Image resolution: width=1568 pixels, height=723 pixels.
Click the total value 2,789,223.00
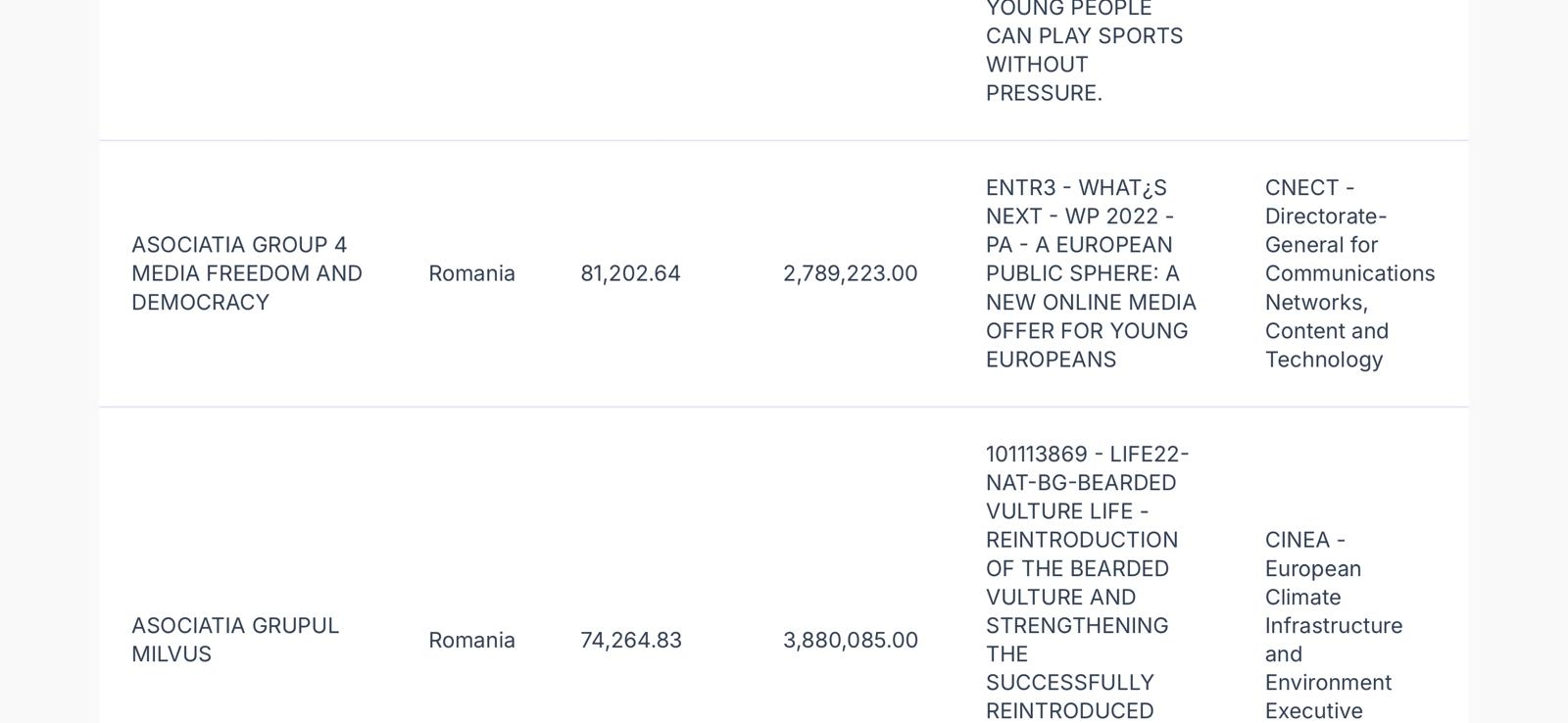(x=851, y=273)
